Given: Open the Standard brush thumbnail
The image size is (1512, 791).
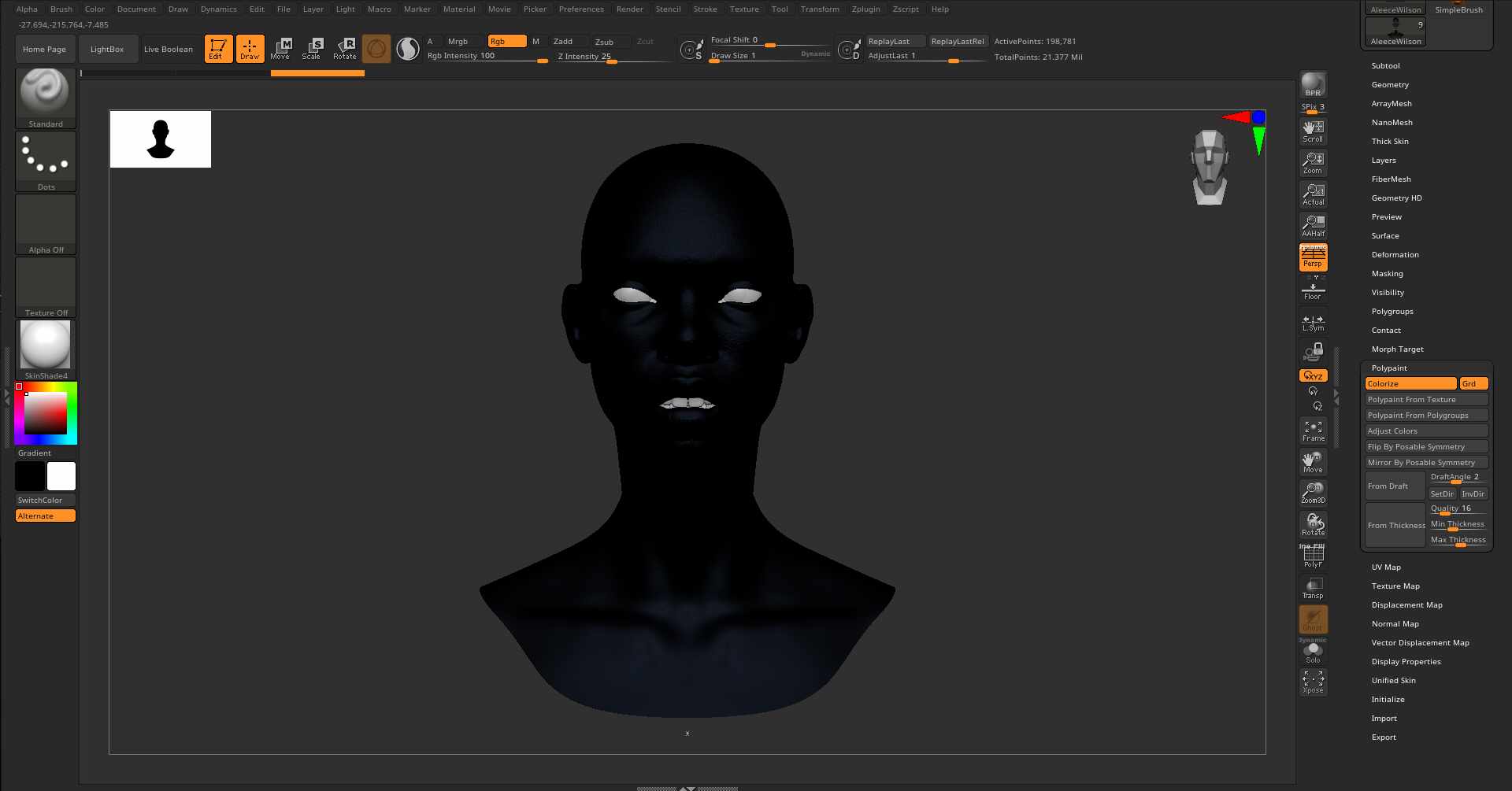Looking at the screenshot, I should (x=46, y=97).
